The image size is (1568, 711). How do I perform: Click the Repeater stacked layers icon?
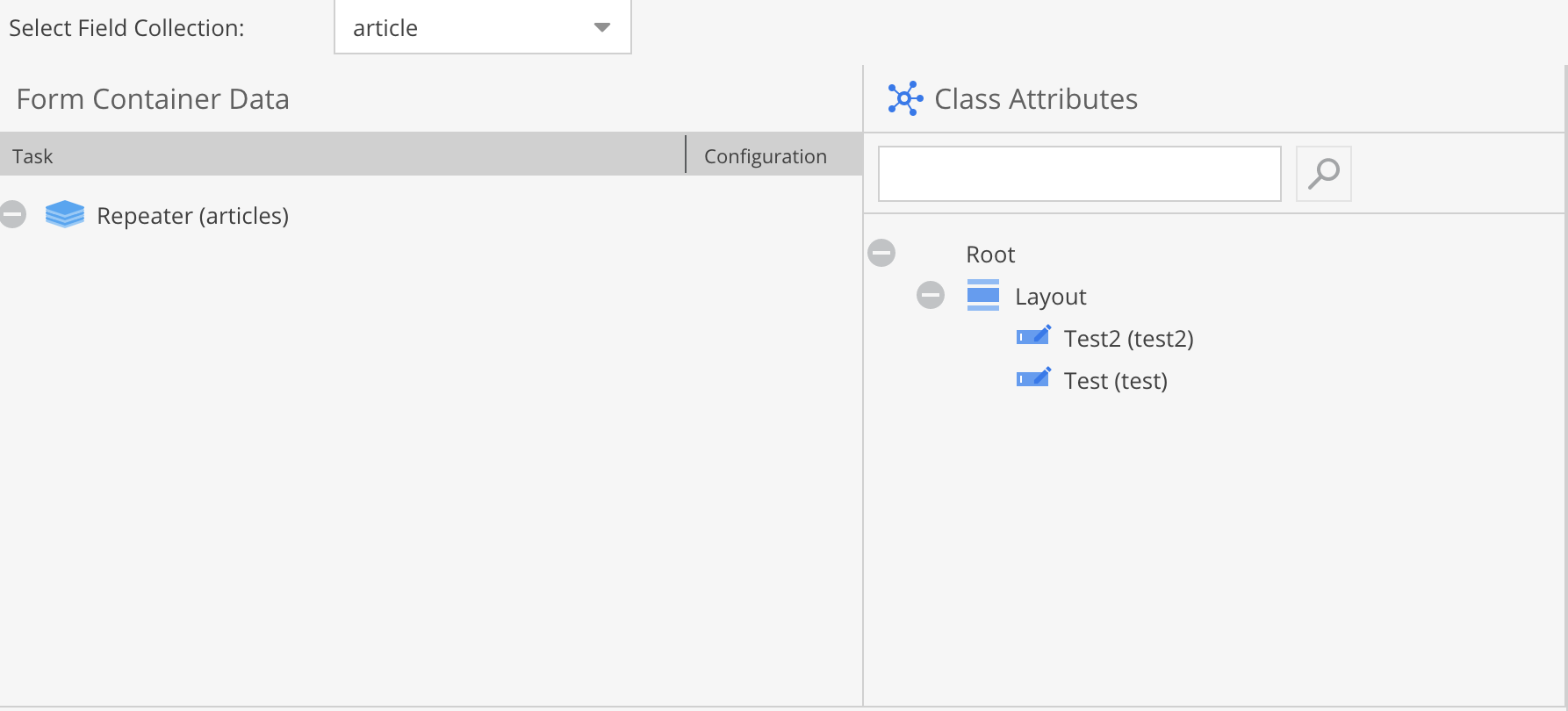65,214
